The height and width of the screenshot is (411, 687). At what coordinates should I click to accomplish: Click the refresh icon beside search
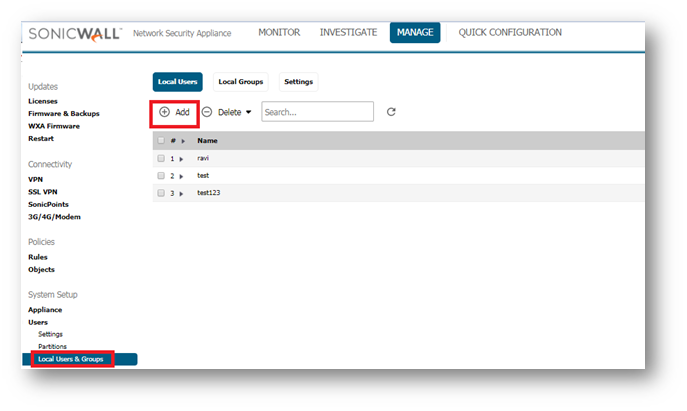pyautogui.click(x=391, y=112)
